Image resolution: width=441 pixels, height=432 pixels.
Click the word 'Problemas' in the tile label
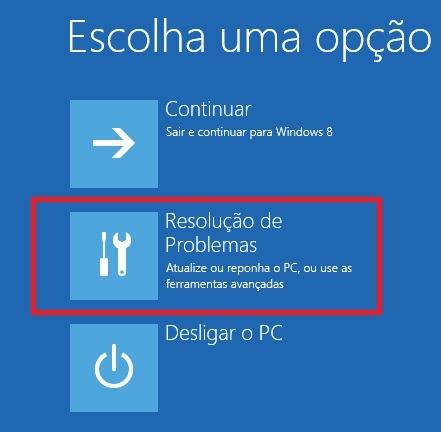click(x=211, y=245)
